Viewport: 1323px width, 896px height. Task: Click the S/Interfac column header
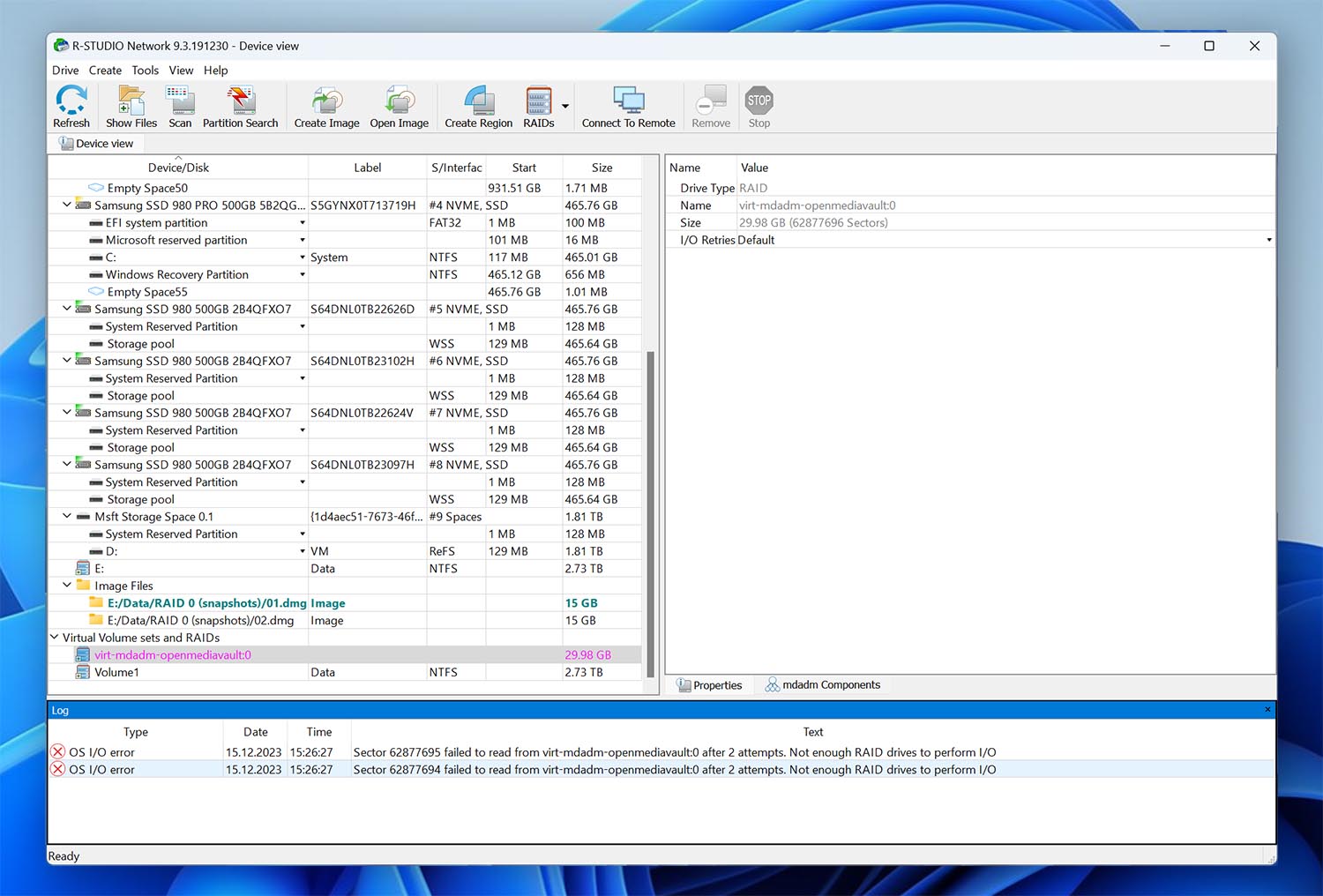coord(456,168)
